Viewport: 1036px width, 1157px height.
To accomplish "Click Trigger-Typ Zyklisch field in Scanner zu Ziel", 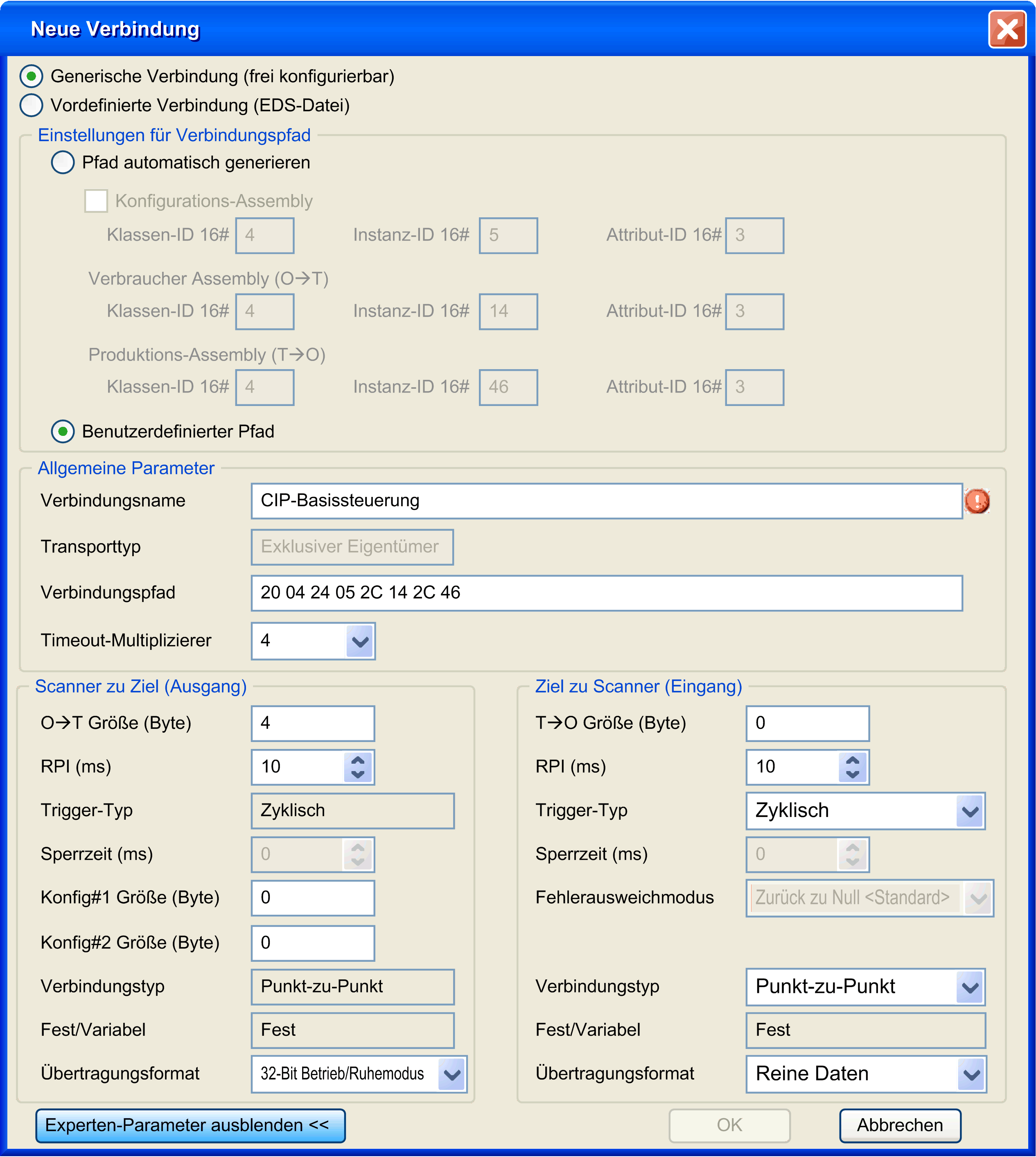I will (x=352, y=811).
